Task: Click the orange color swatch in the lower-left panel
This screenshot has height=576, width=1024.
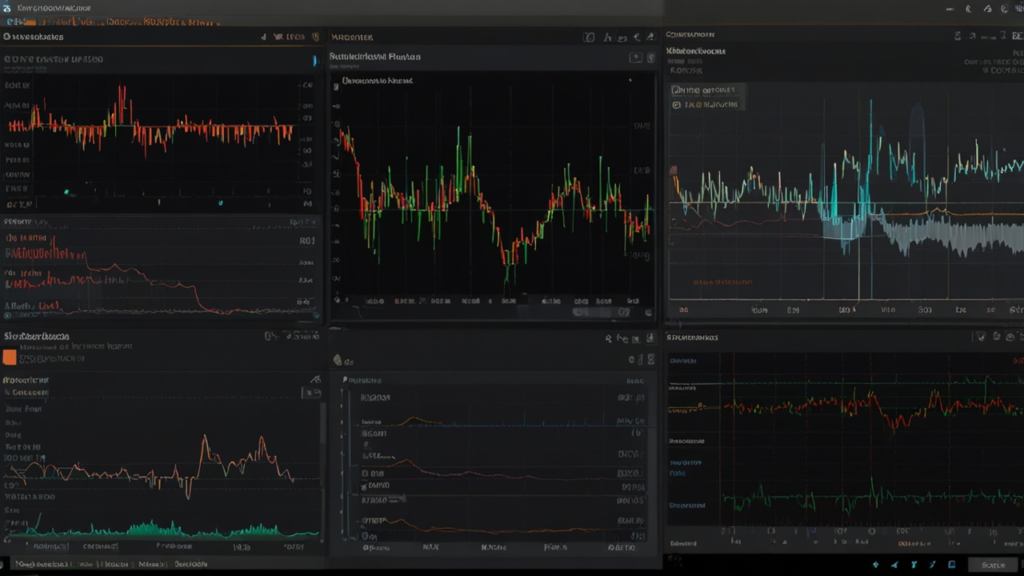Action: tap(9, 357)
